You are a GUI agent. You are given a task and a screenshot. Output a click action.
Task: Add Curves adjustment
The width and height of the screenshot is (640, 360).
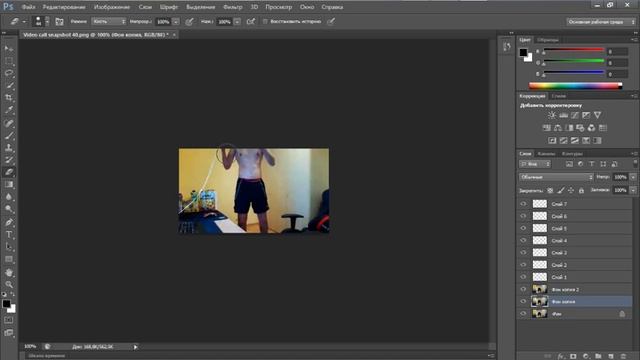click(x=575, y=115)
